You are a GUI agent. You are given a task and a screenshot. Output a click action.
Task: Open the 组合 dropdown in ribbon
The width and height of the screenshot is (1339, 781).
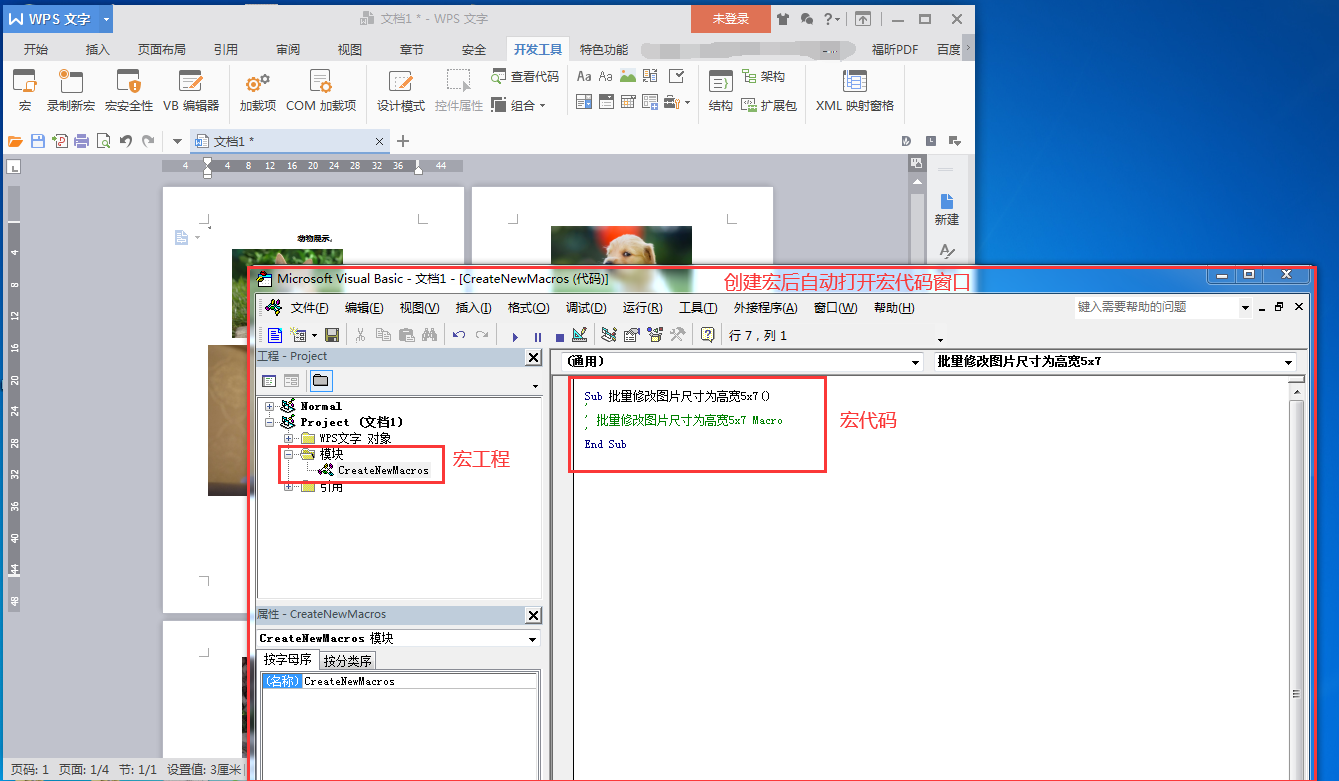pos(519,105)
